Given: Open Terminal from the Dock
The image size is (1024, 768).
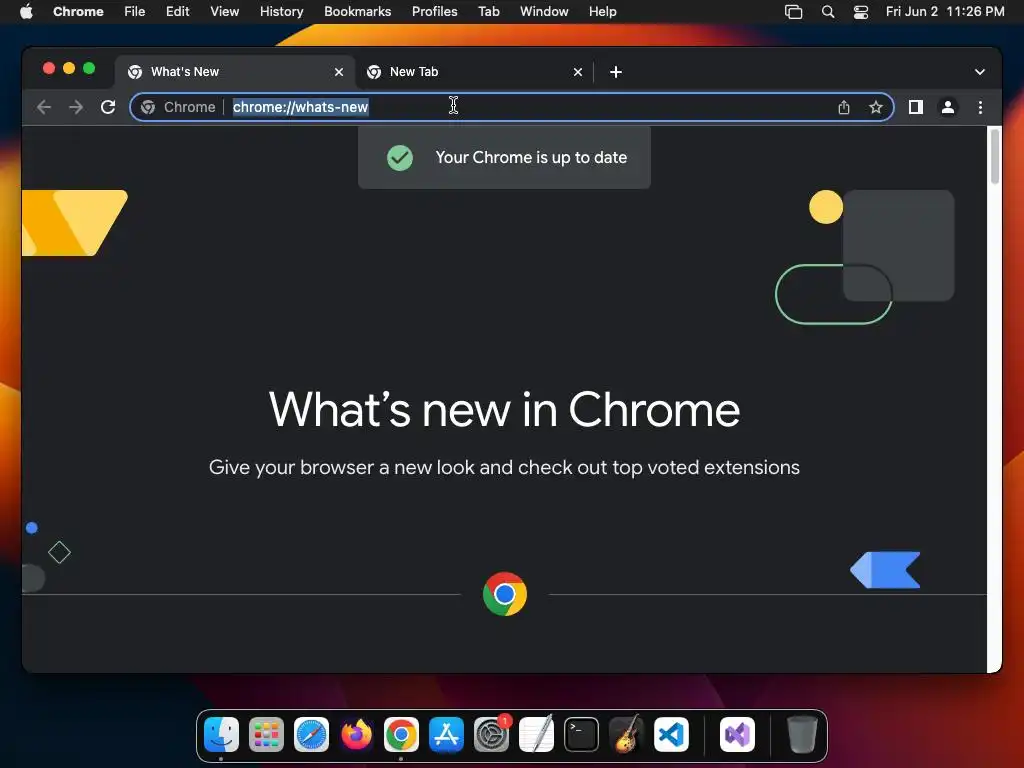Looking at the screenshot, I should [581, 734].
